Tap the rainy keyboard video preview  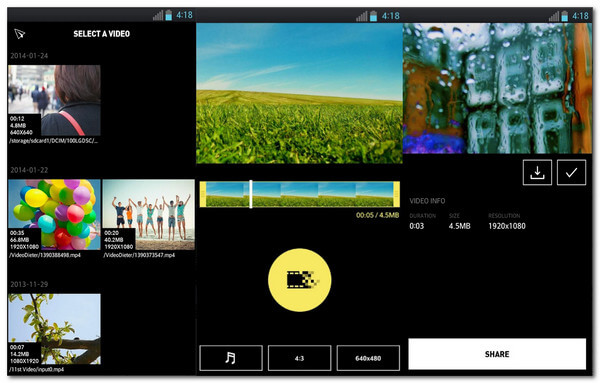pyautogui.click(x=497, y=88)
